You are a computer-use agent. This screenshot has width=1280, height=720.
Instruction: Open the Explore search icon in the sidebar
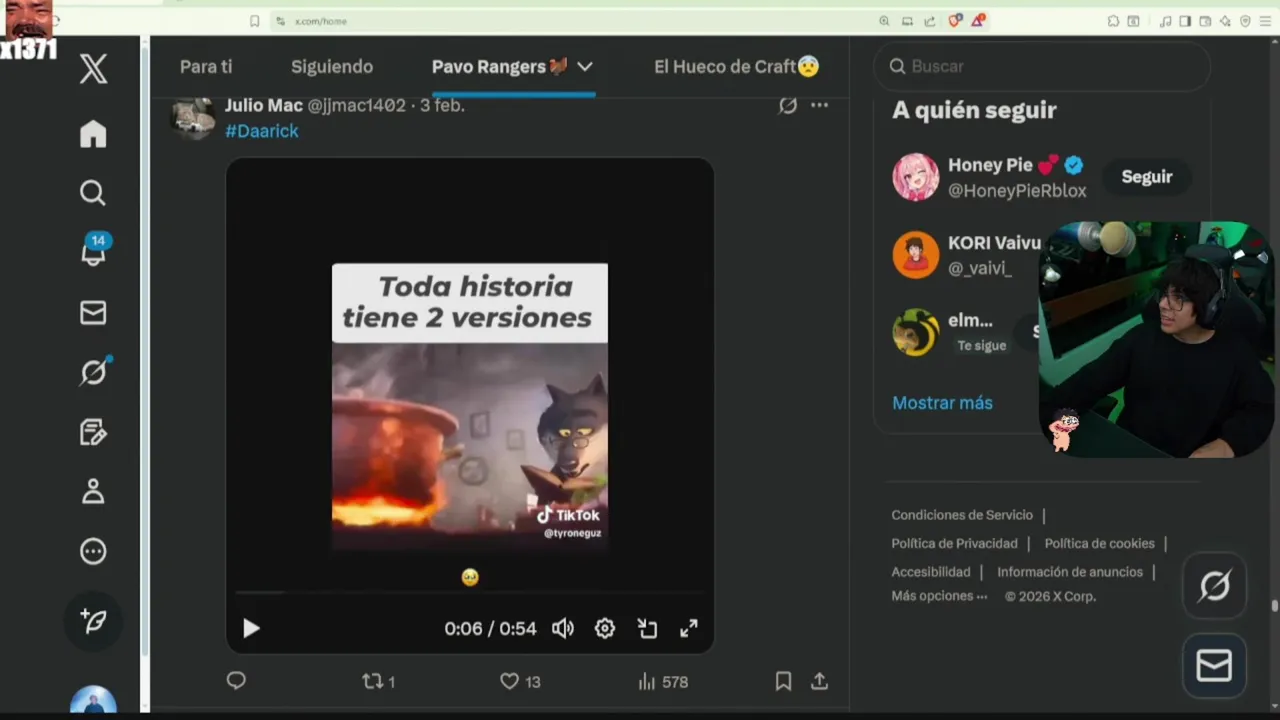coord(93,192)
